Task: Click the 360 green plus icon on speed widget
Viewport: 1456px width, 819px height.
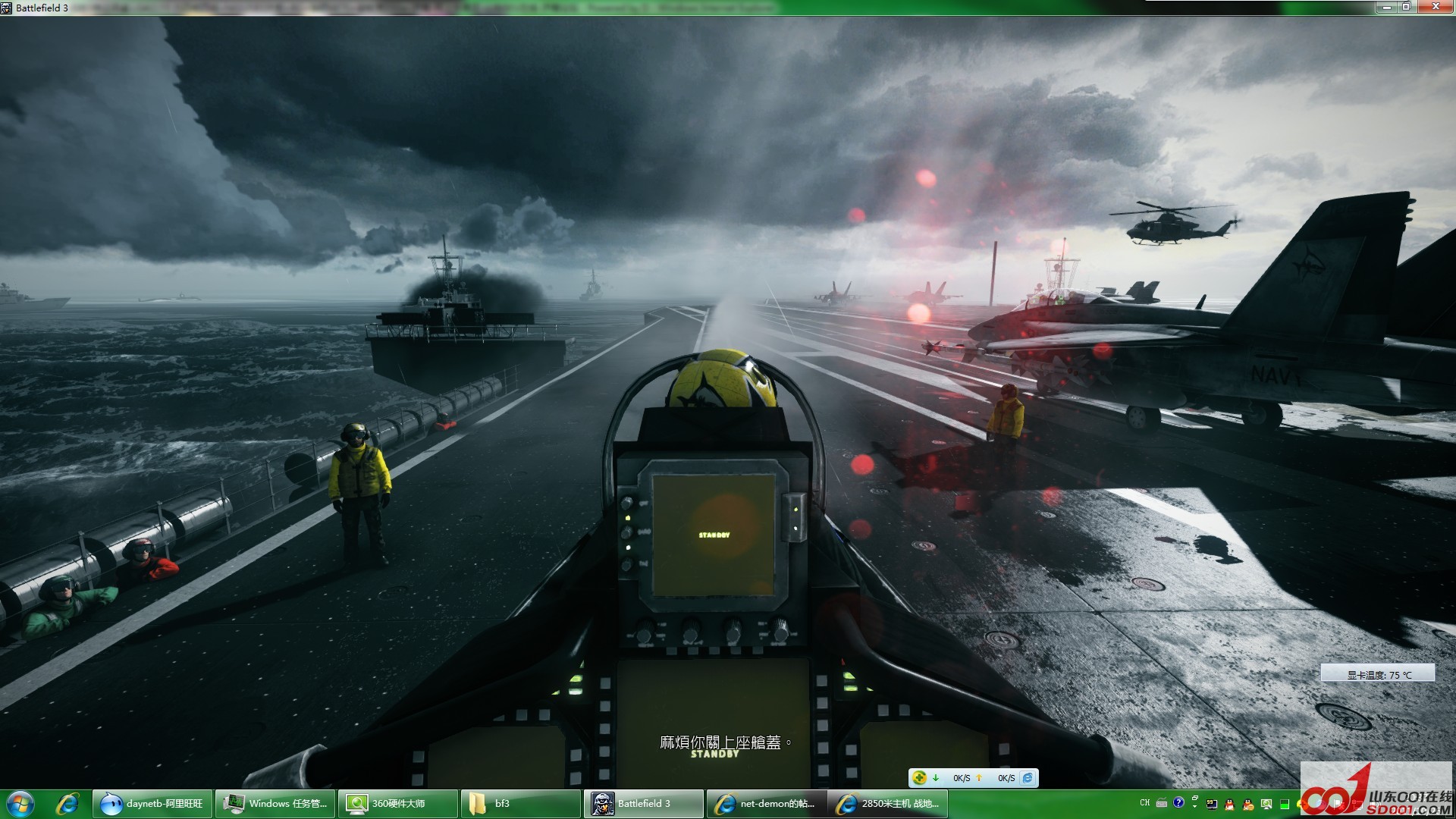Action: point(920,777)
